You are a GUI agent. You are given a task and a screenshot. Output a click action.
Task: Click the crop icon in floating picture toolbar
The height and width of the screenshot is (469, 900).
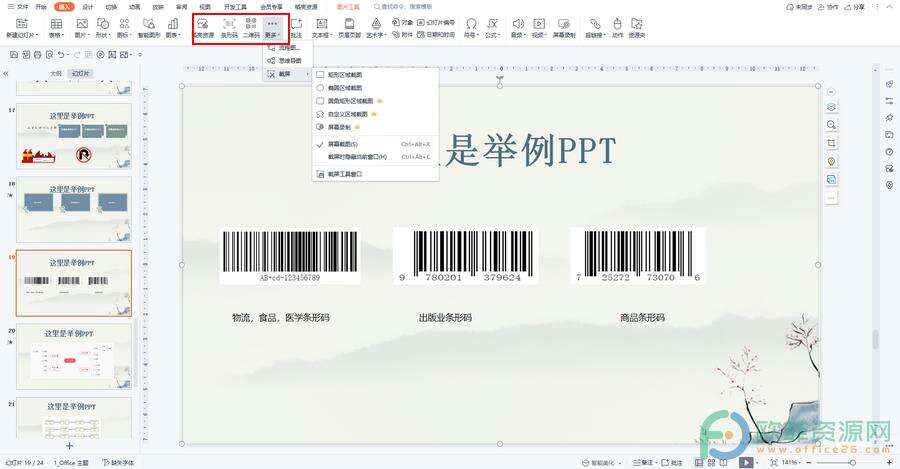pos(831,143)
